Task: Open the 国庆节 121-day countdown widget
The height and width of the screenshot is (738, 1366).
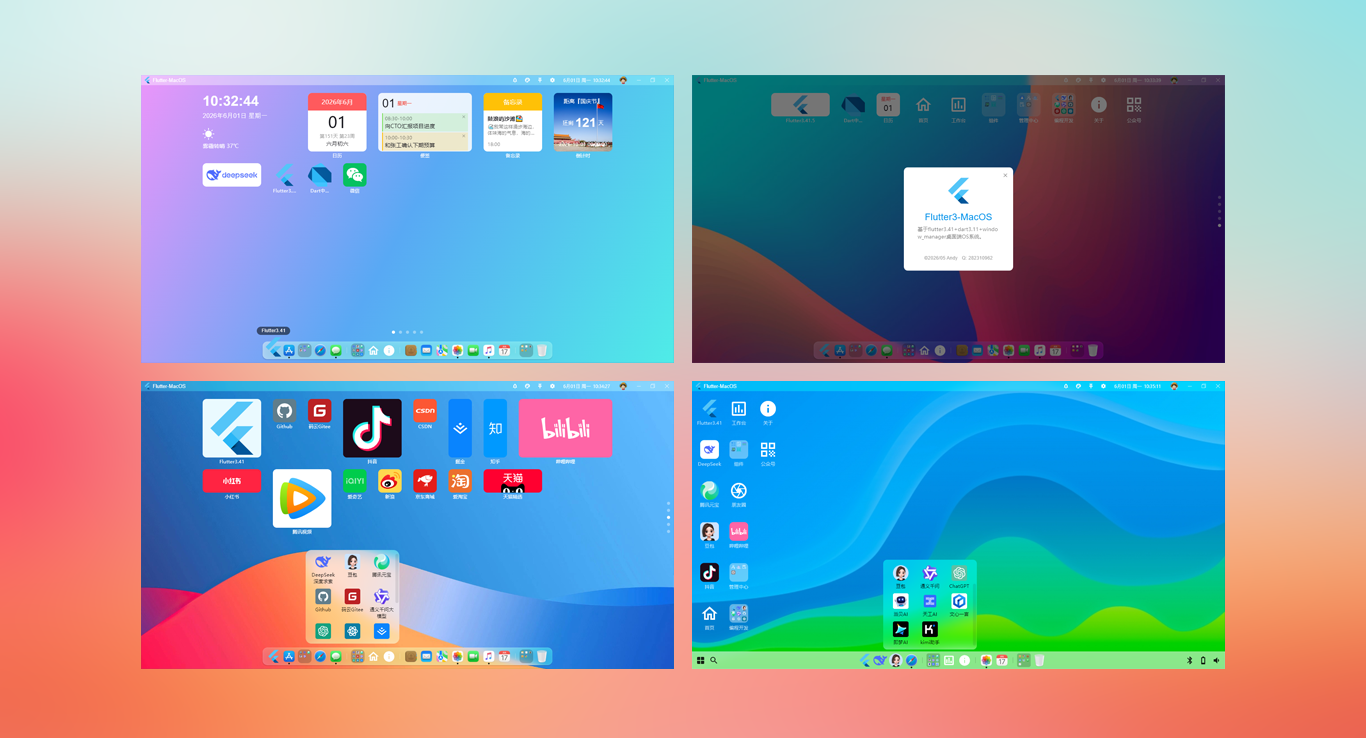Action: pos(583,122)
